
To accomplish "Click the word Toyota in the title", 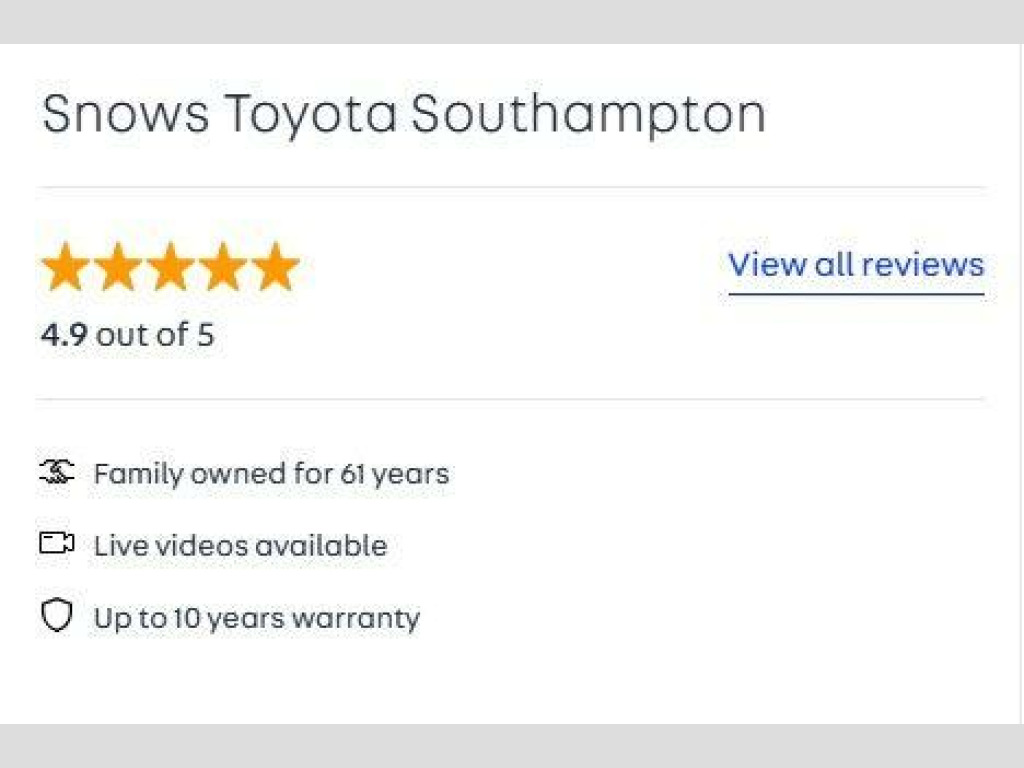I will 311,116.
